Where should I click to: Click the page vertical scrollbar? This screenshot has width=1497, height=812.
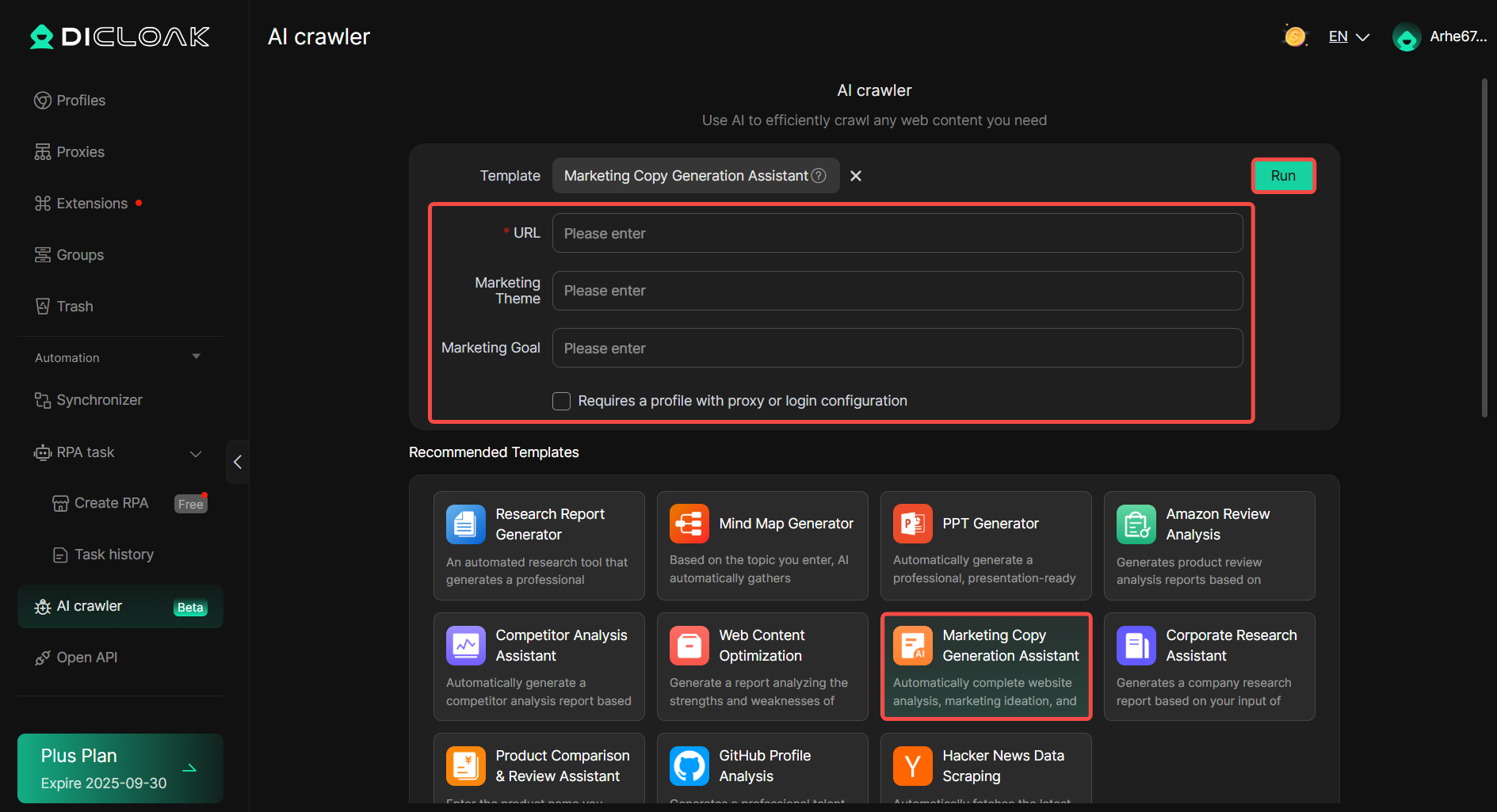pos(1484,247)
